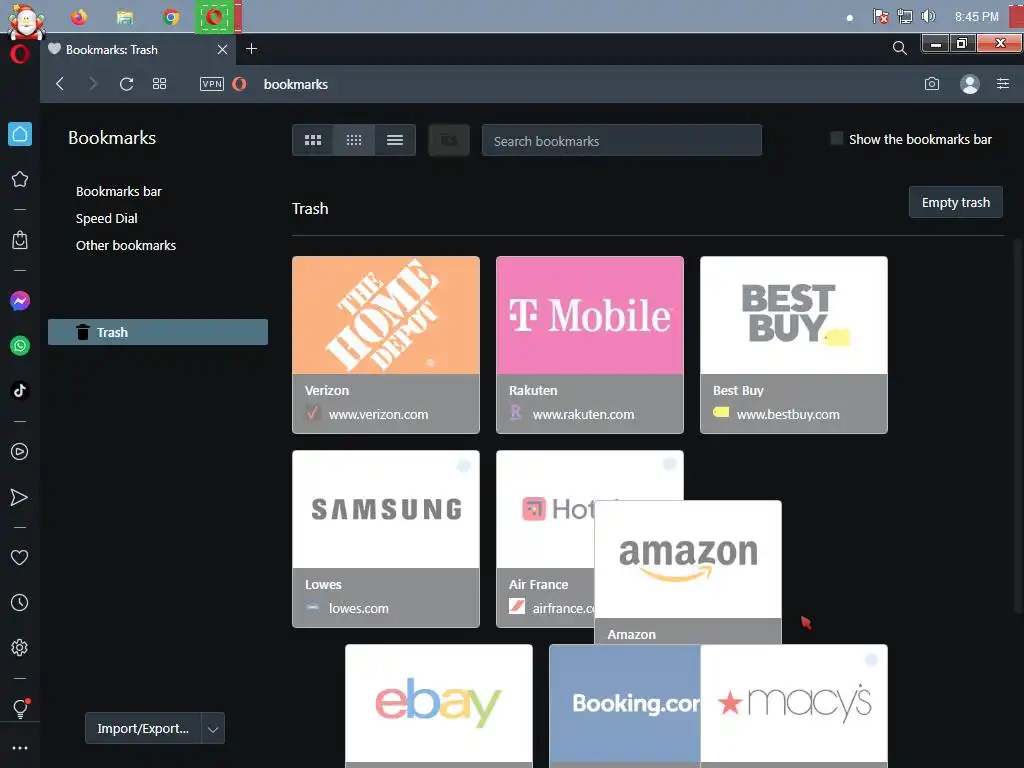Select the Bookmarks: Trash tab

[x=138, y=50]
